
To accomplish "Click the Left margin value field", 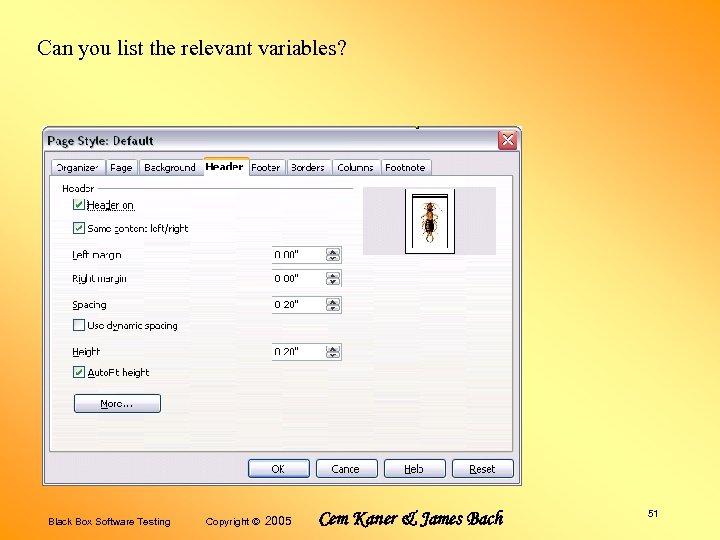I will coord(298,255).
